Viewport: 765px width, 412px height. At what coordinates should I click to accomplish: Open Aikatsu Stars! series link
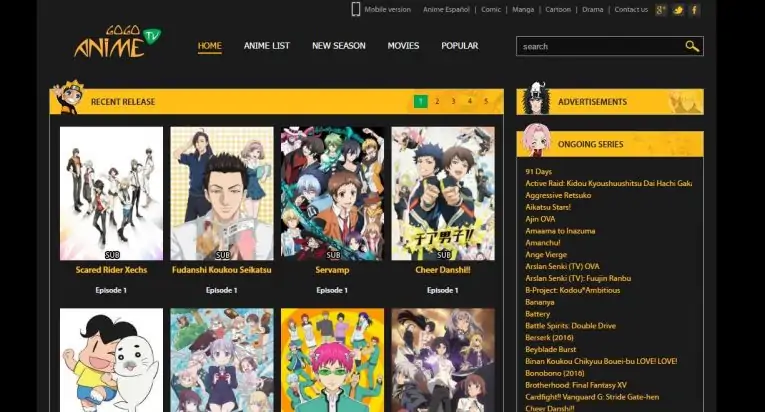pos(548,207)
